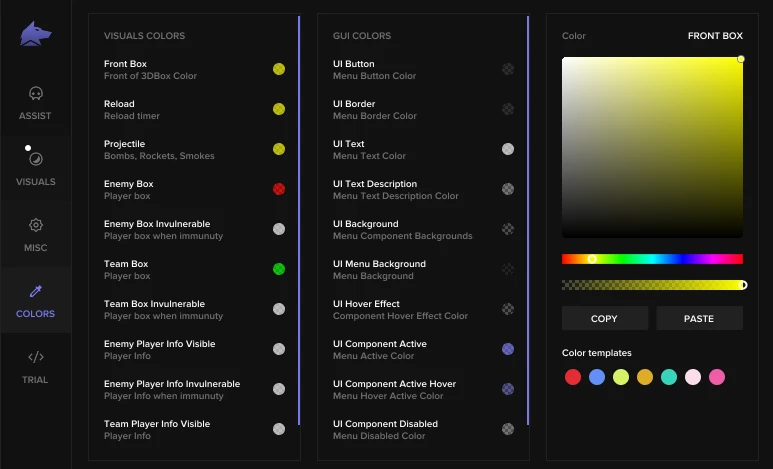
Task: Click the PASTE button
Action: click(699, 319)
